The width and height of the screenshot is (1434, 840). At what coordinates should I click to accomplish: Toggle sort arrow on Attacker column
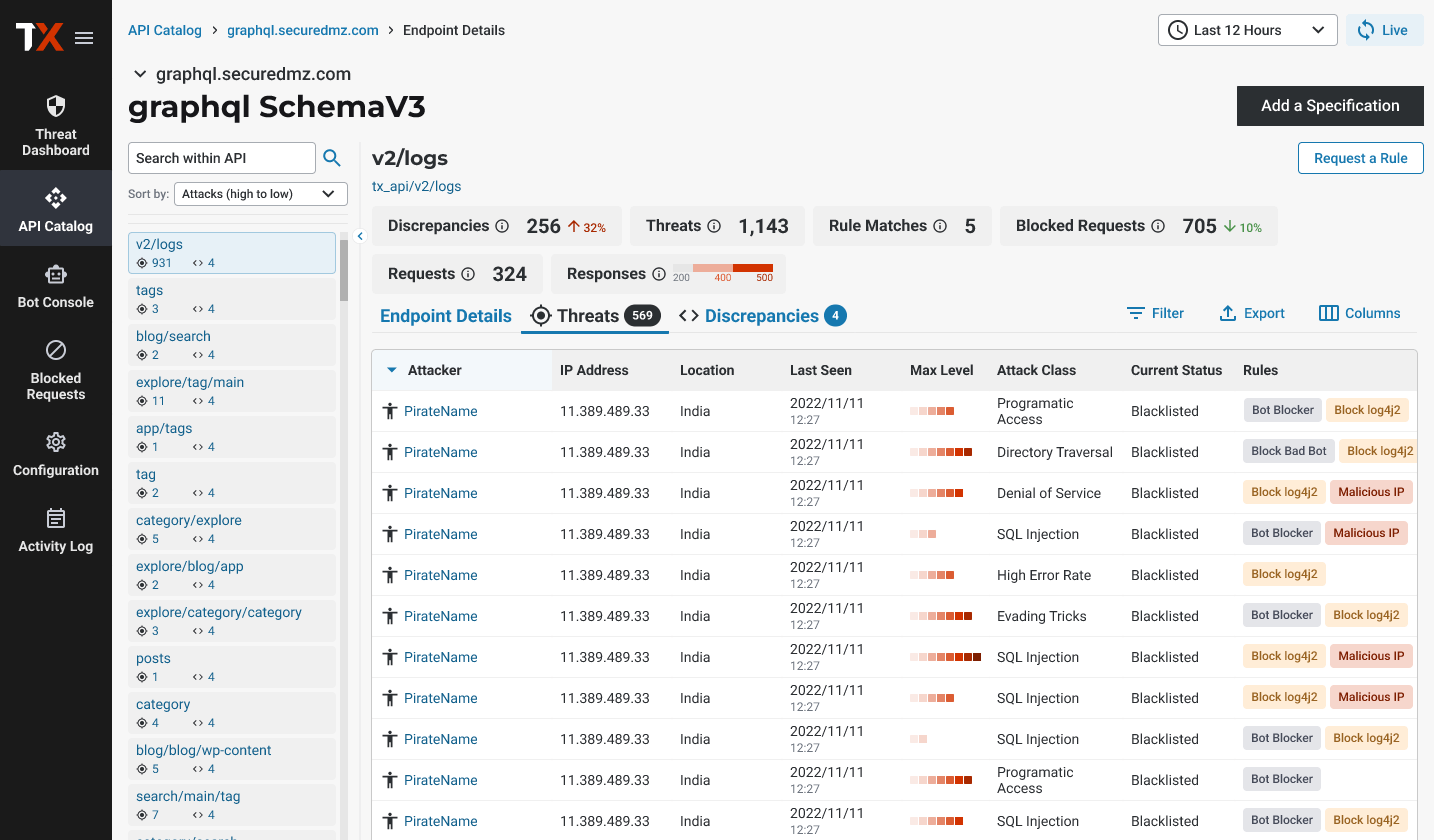(x=391, y=370)
